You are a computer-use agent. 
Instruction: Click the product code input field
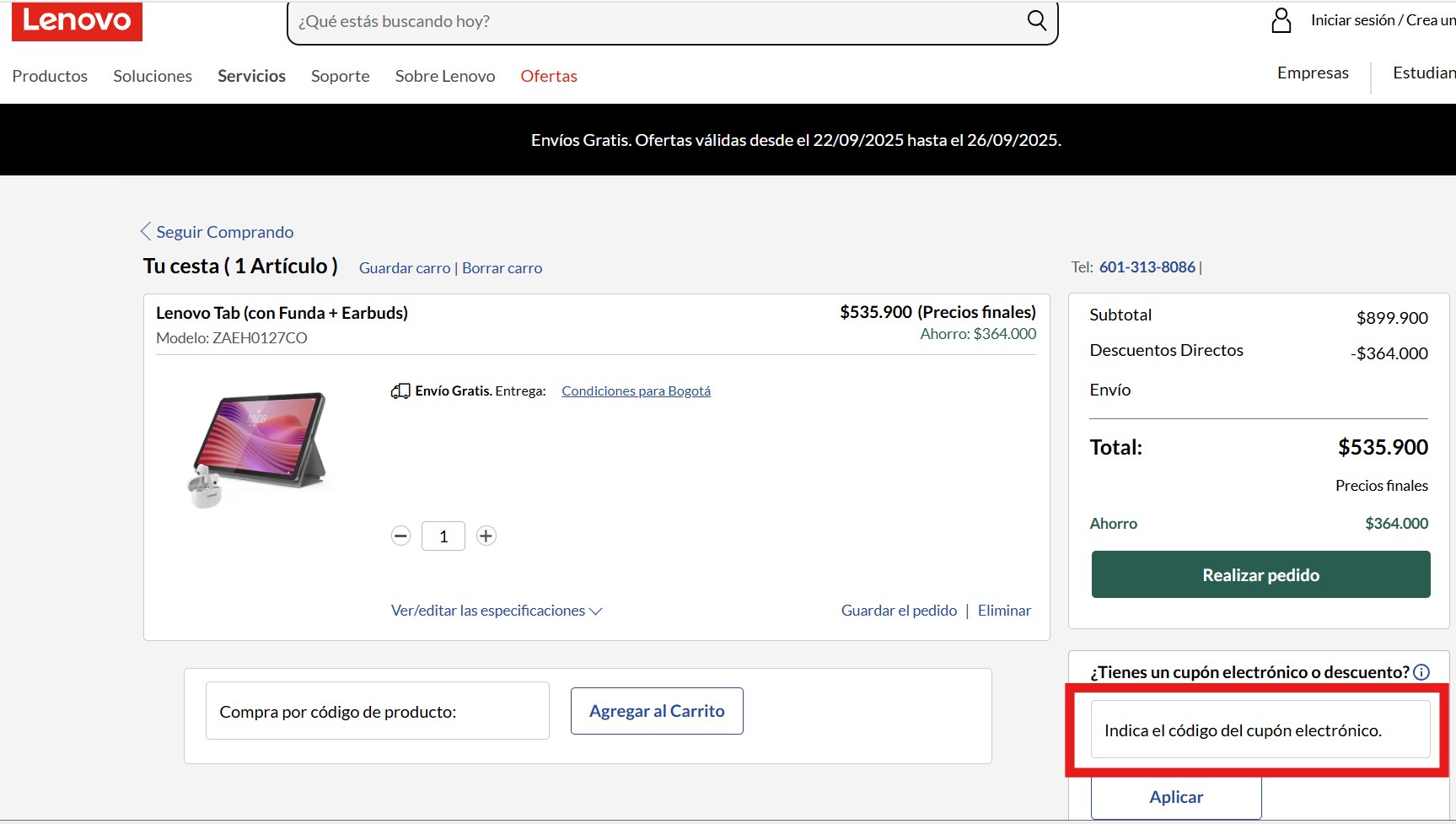(378, 712)
